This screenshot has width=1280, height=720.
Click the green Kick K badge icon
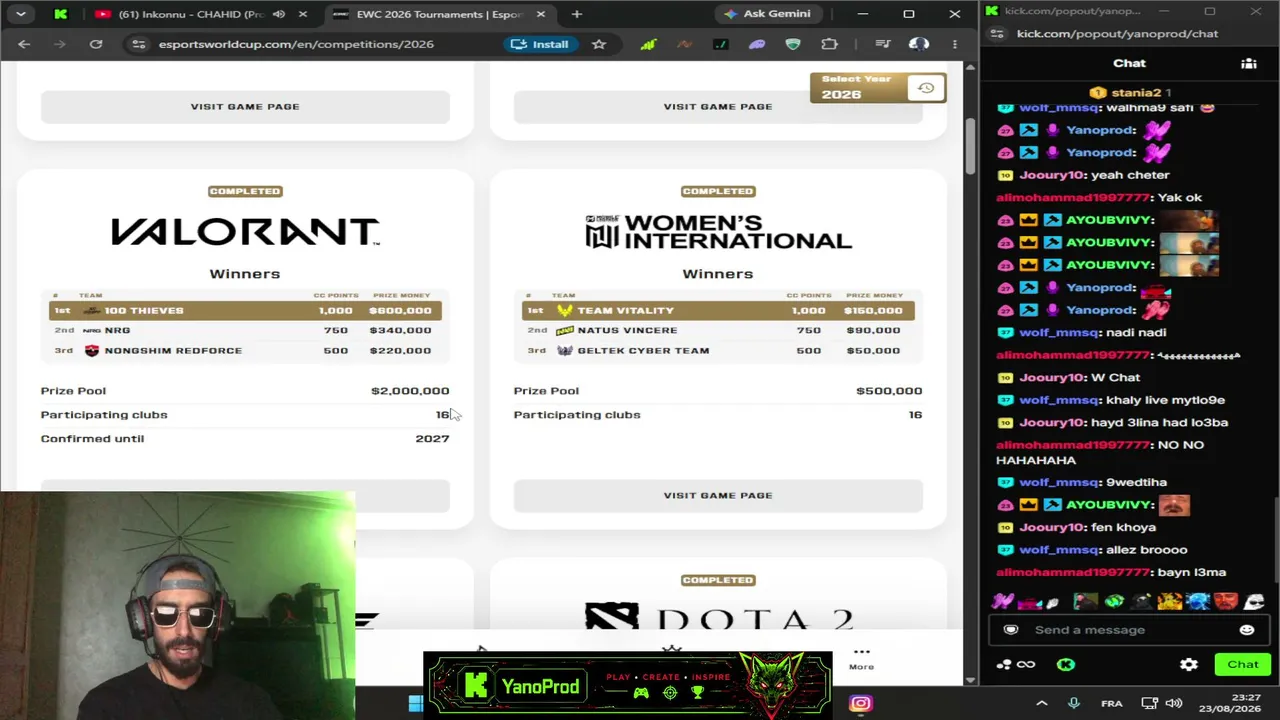1065,664
